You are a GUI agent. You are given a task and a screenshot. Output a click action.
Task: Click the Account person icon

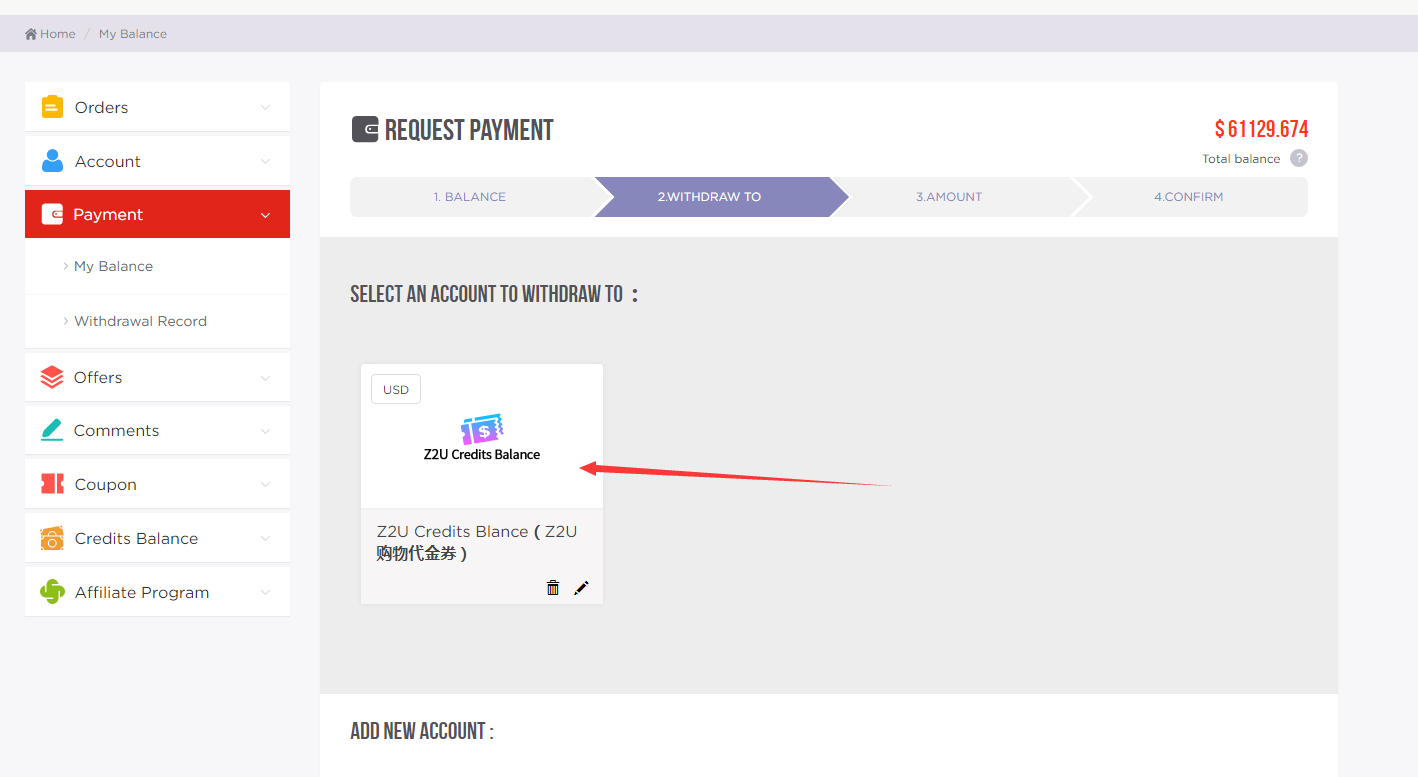52,161
